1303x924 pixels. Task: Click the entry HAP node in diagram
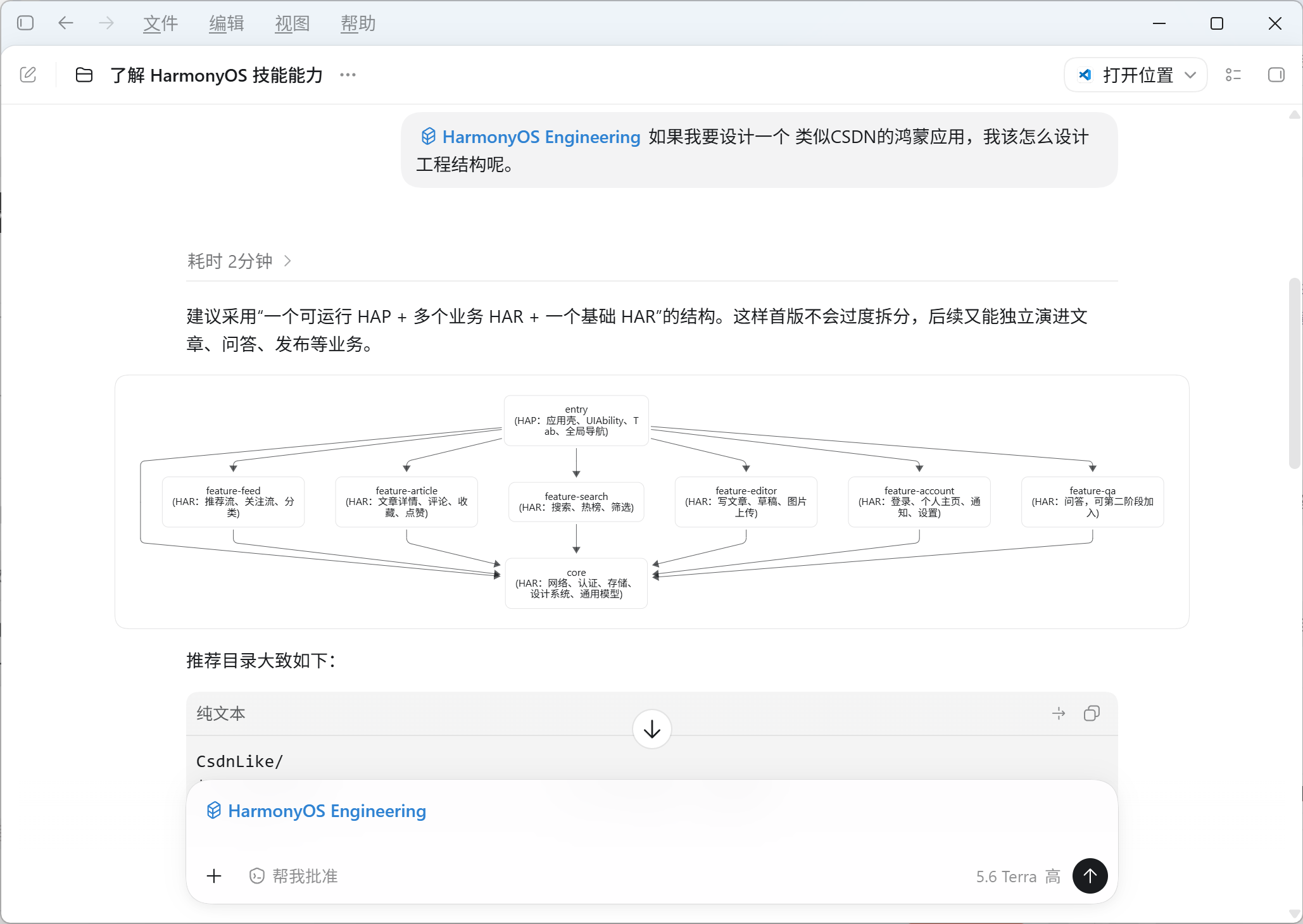coord(576,420)
